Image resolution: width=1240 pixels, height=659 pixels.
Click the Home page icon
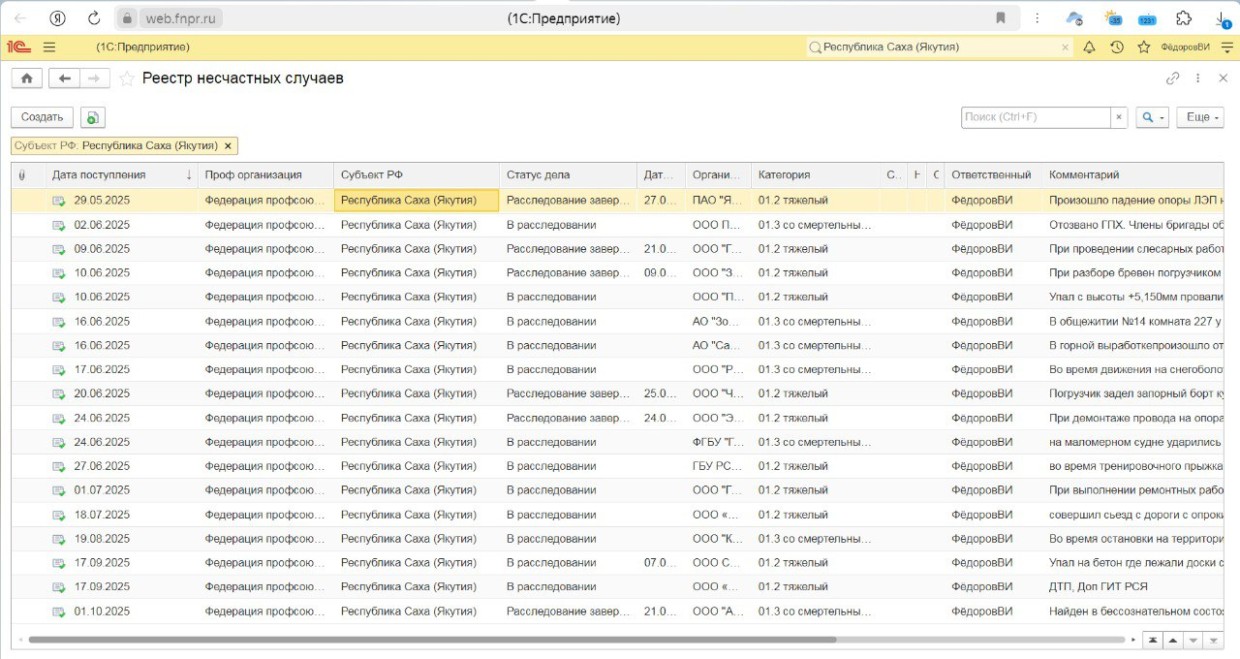(x=26, y=78)
